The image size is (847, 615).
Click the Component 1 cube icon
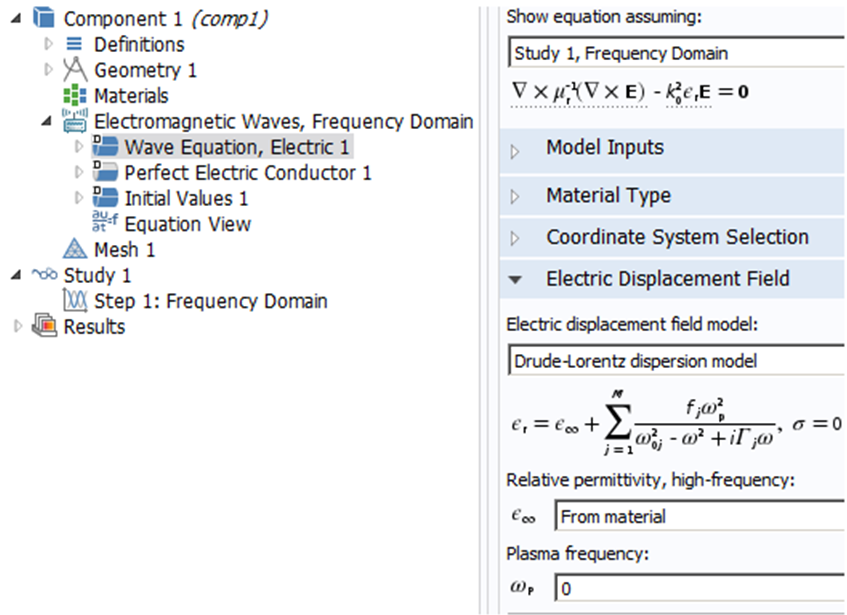(42, 18)
